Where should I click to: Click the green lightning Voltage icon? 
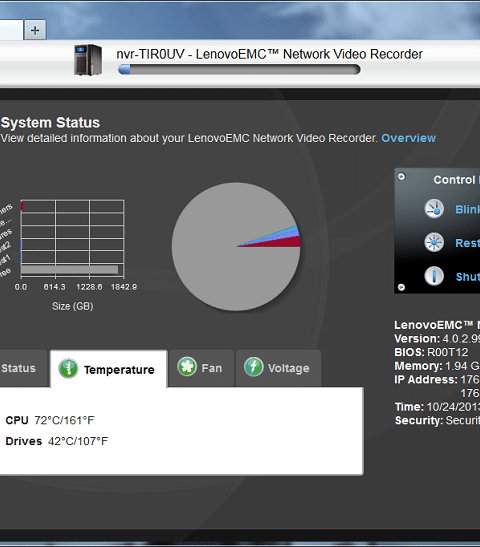(254, 367)
